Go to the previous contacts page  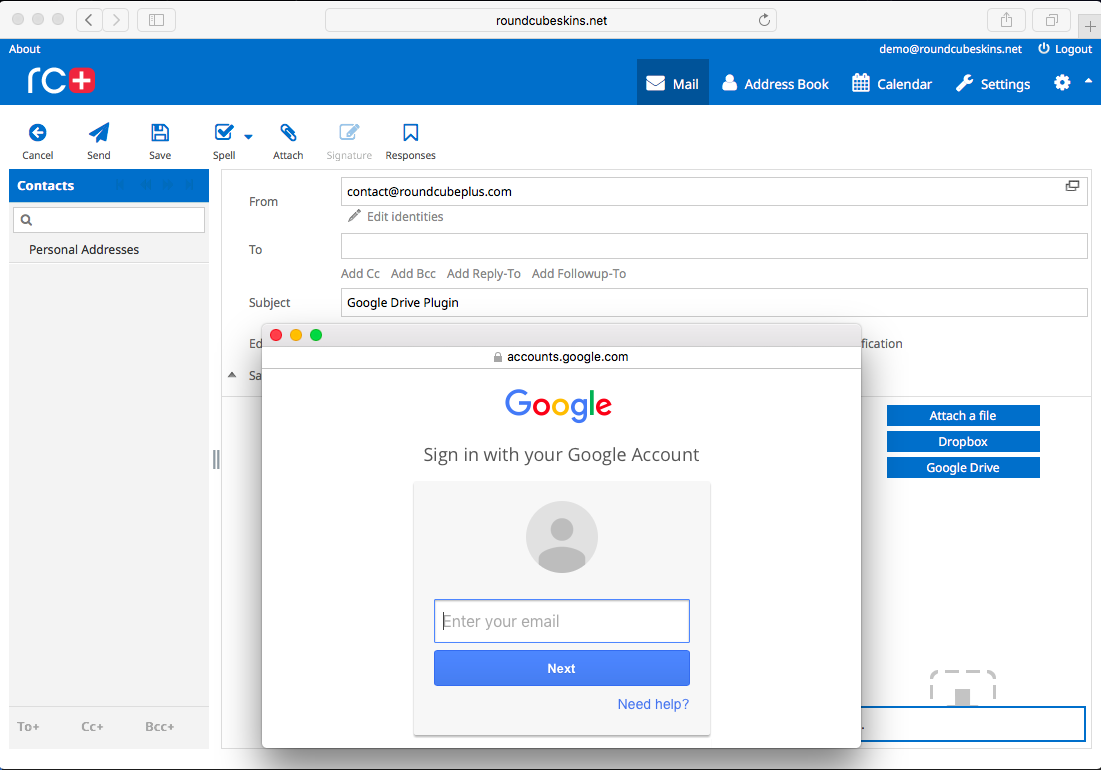point(145,185)
